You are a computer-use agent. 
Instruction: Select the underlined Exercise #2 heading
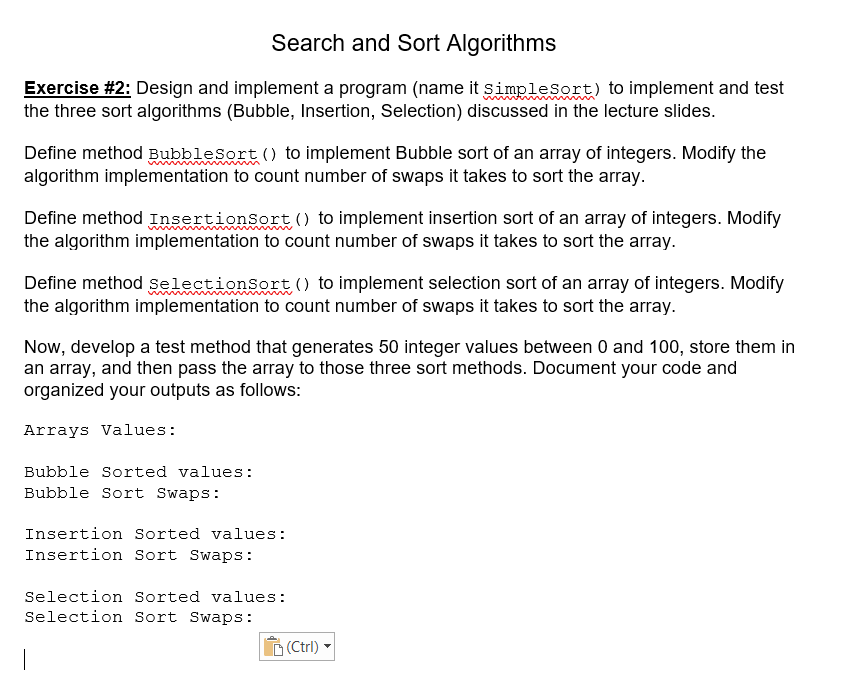point(76,88)
